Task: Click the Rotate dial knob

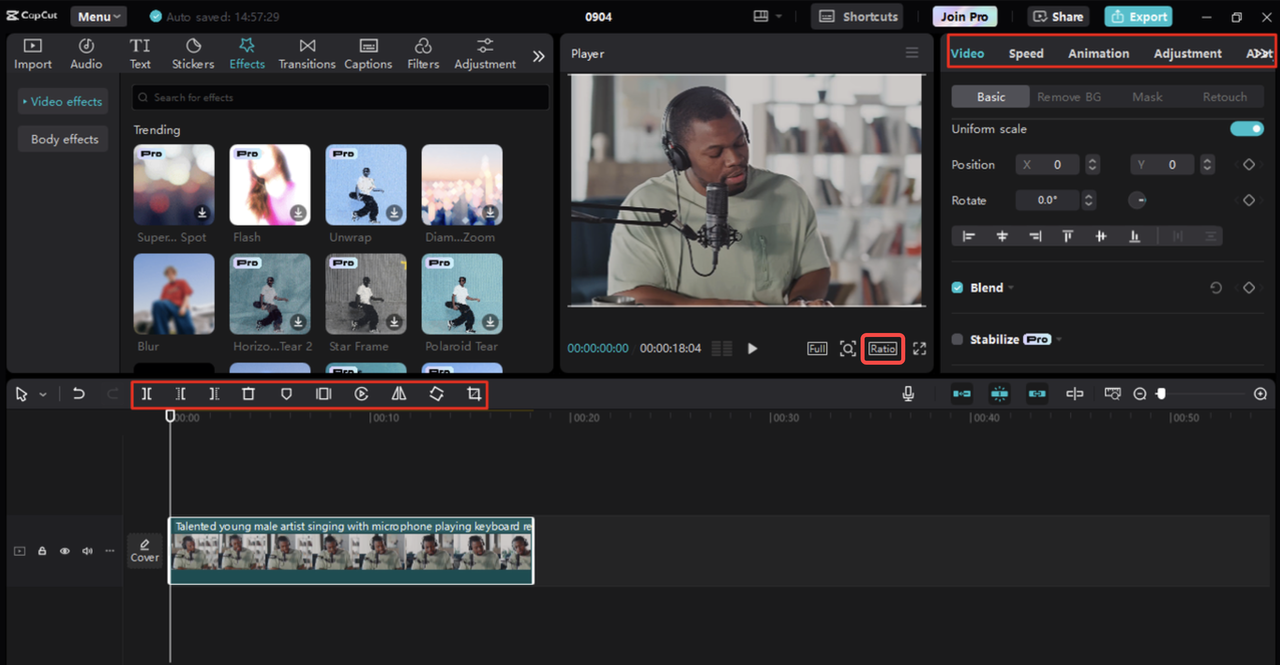Action: point(1138,200)
